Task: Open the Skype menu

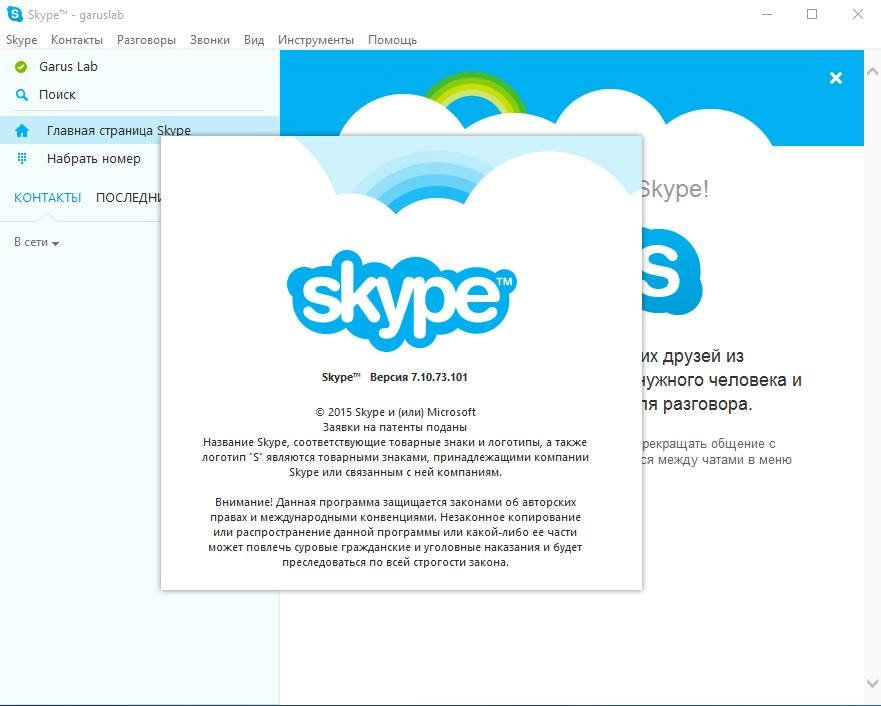Action: [21, 40]
